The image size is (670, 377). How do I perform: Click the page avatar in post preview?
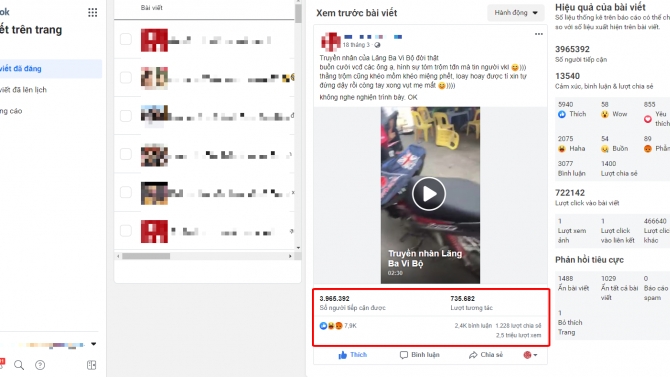[331, 41]
